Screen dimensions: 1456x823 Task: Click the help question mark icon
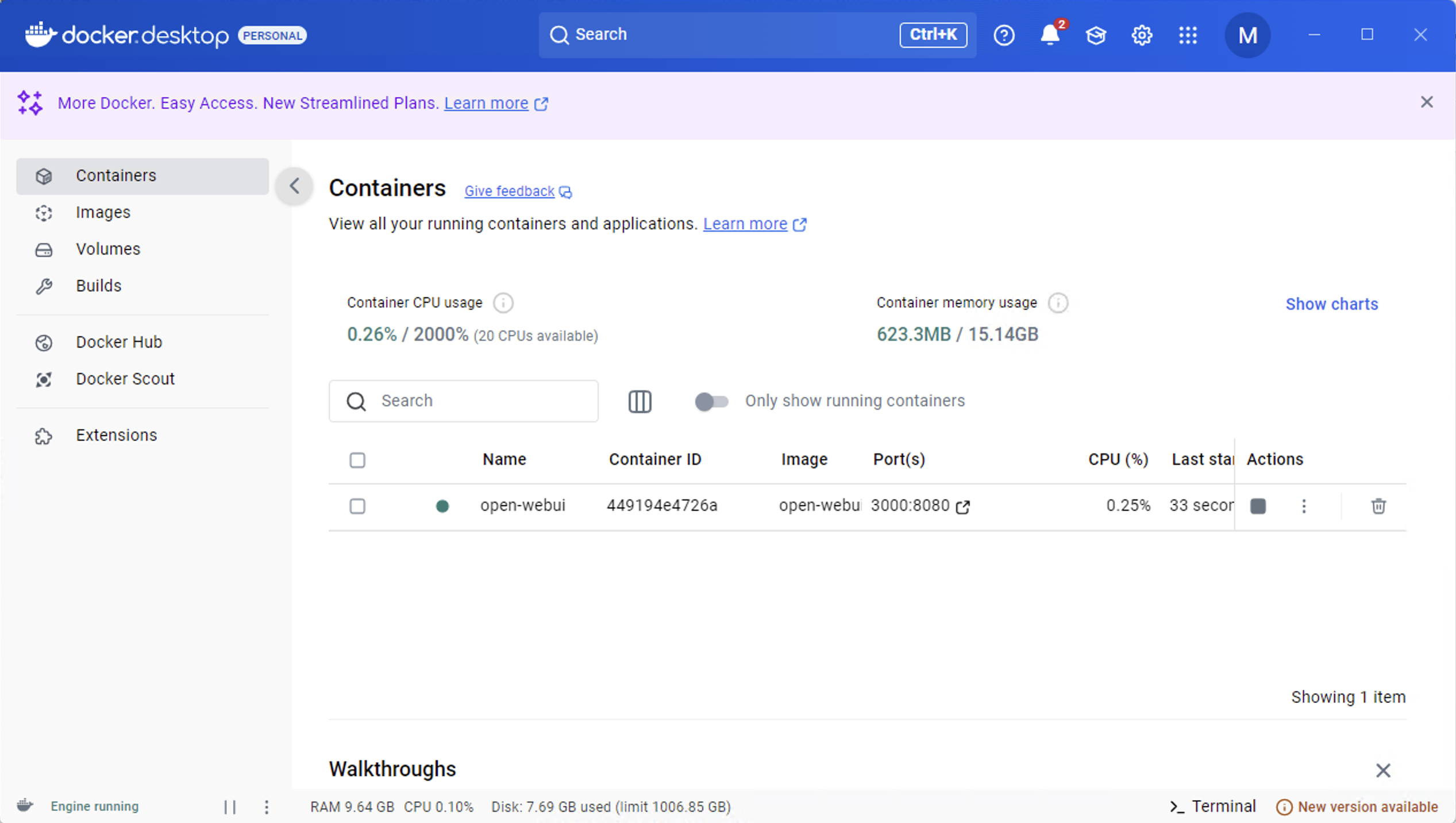tap(1004, 35)
